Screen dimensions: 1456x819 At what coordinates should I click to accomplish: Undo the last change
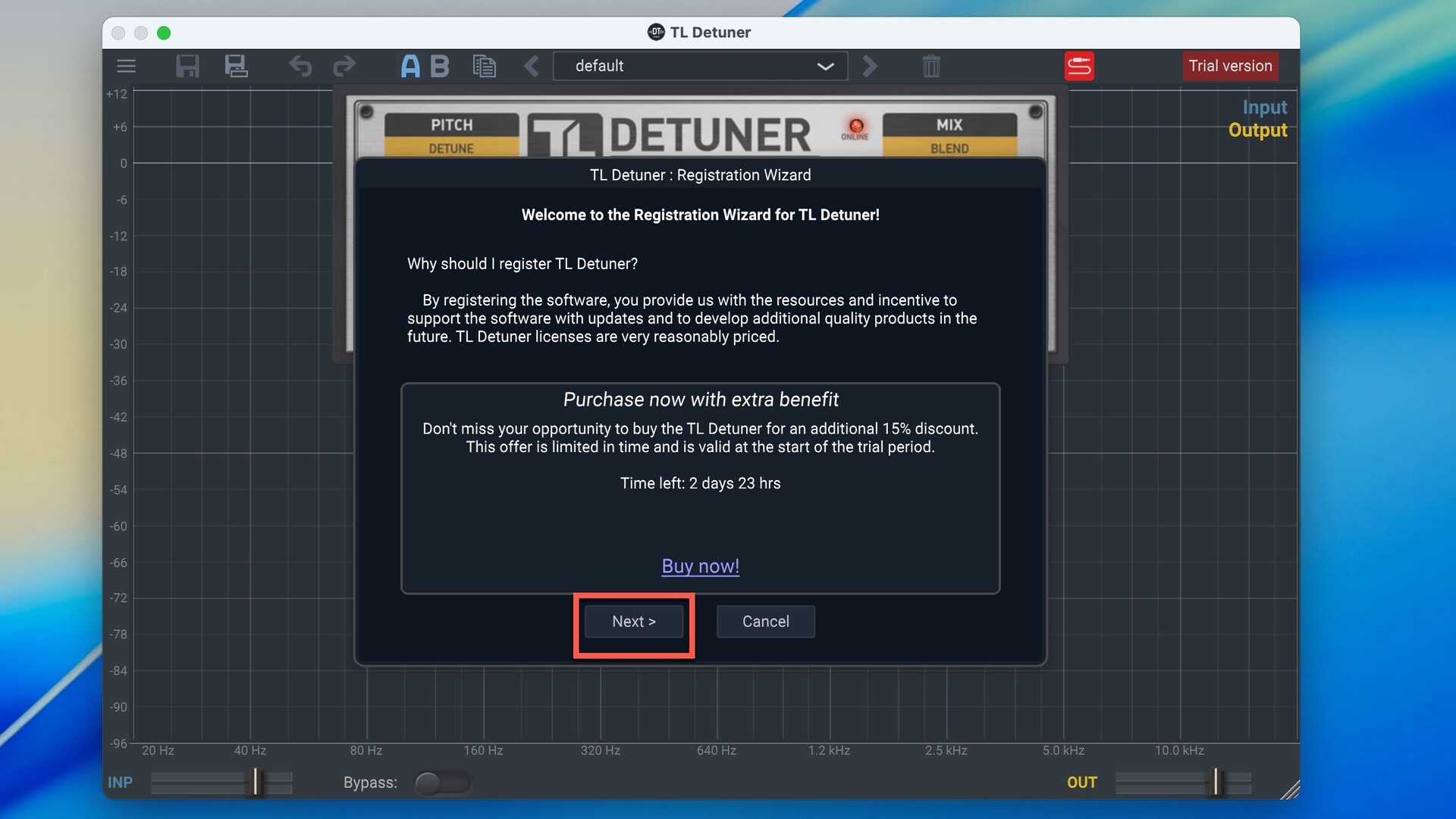point(300,66)
